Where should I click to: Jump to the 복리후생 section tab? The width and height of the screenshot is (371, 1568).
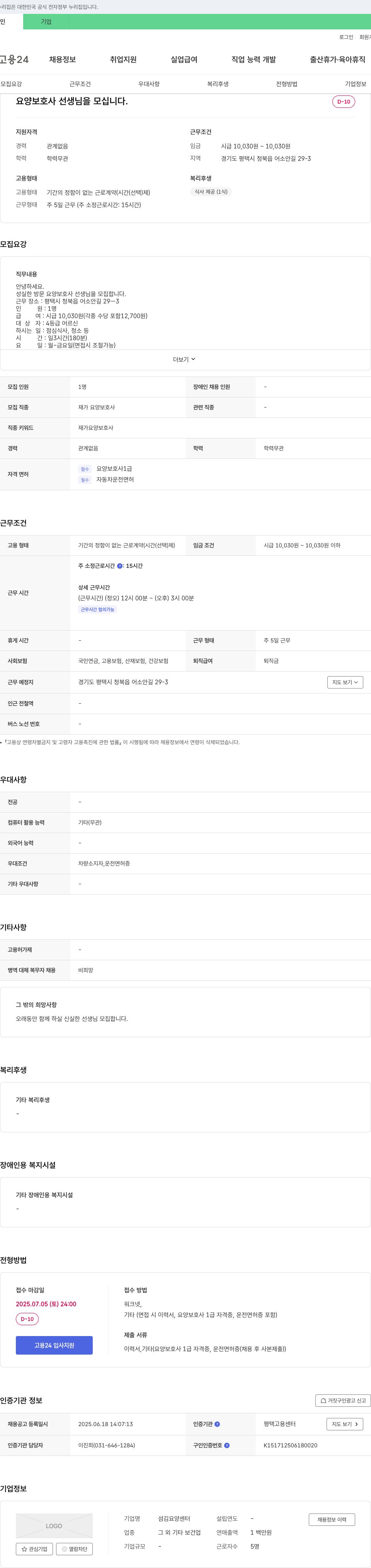tap(218, 84)
